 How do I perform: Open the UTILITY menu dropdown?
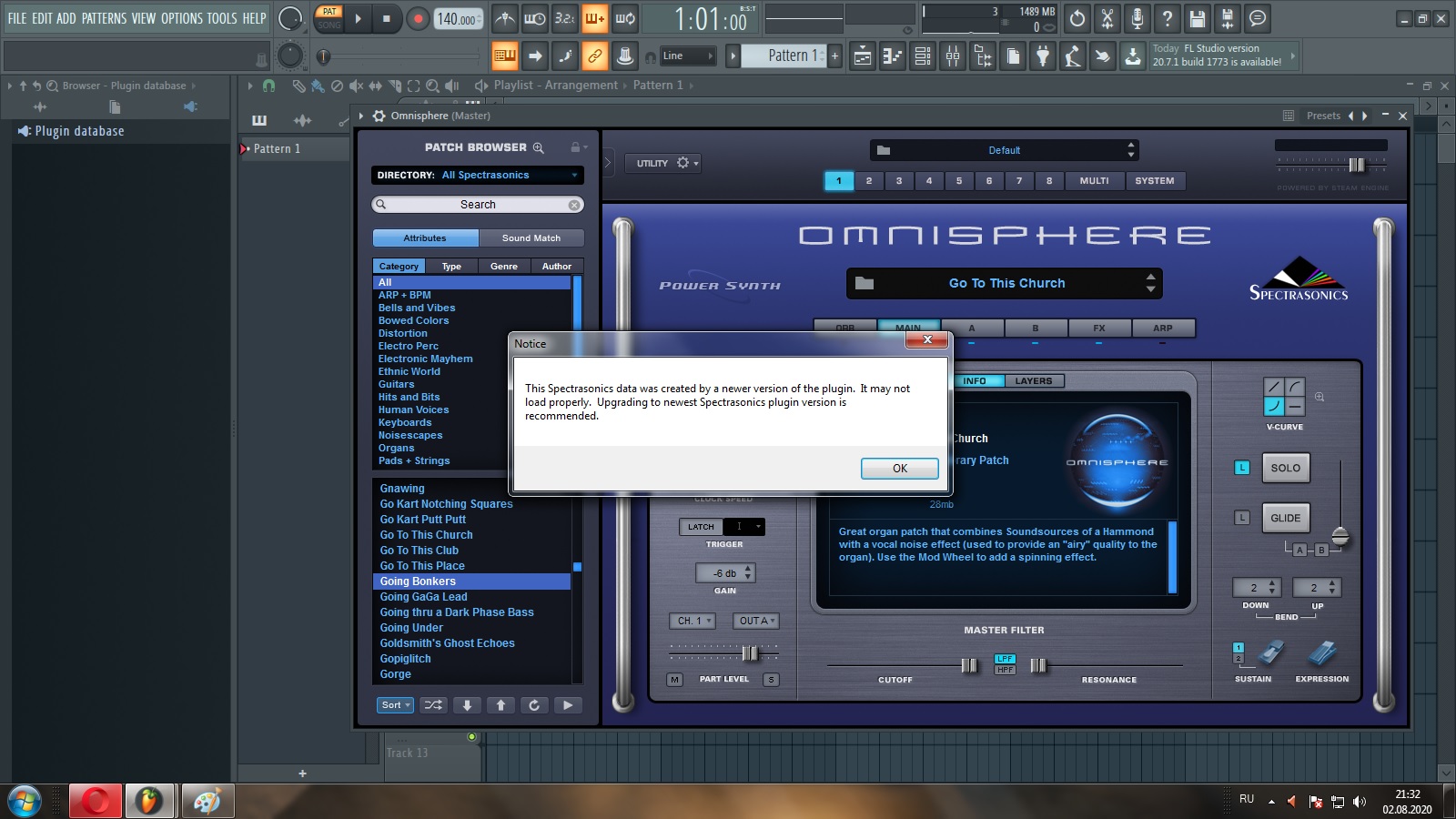(x=662, y=164)
